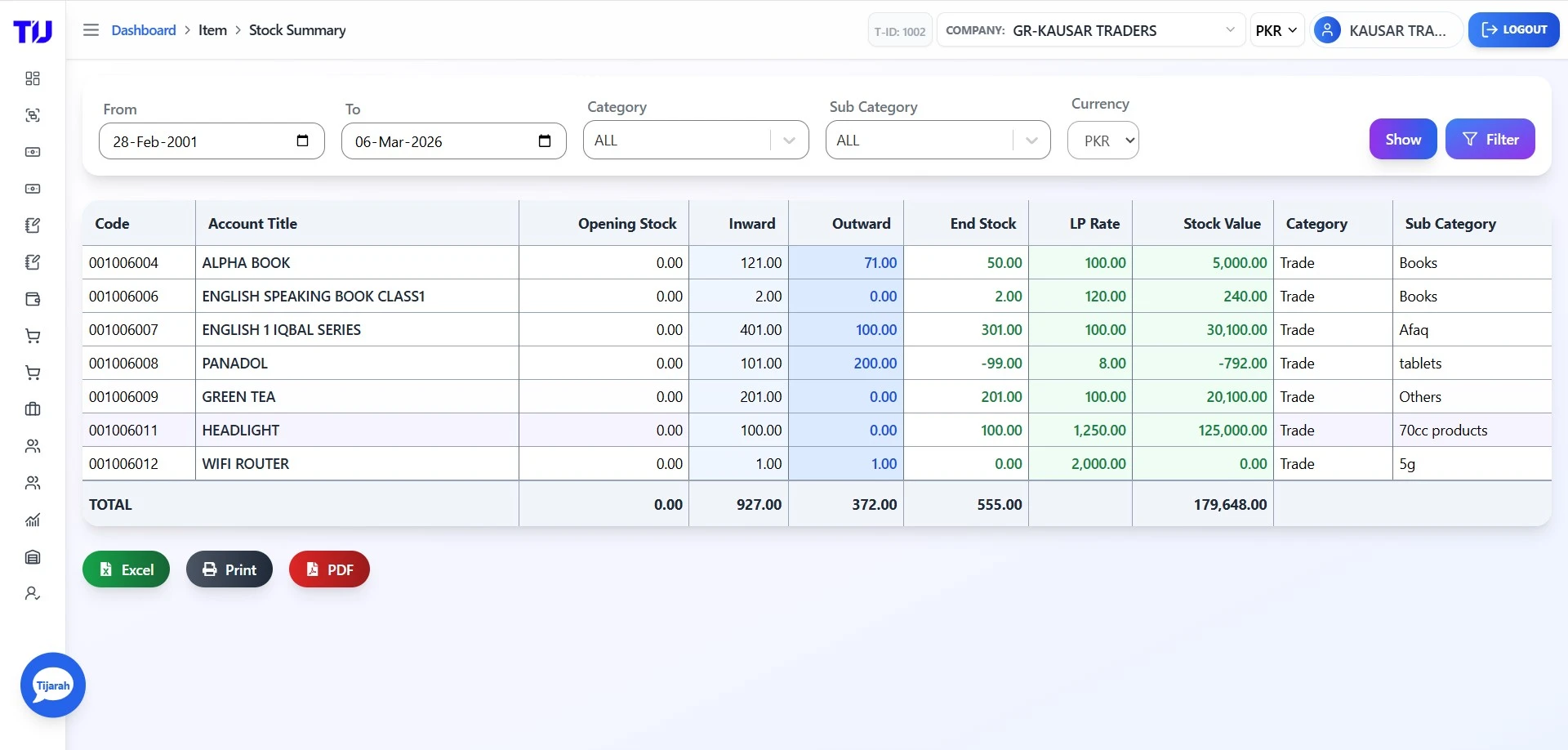The width and height of the screenshot is (1568, 750).
Task: Open the analytics chart icon in sidebar
Action: pos(33,520)
